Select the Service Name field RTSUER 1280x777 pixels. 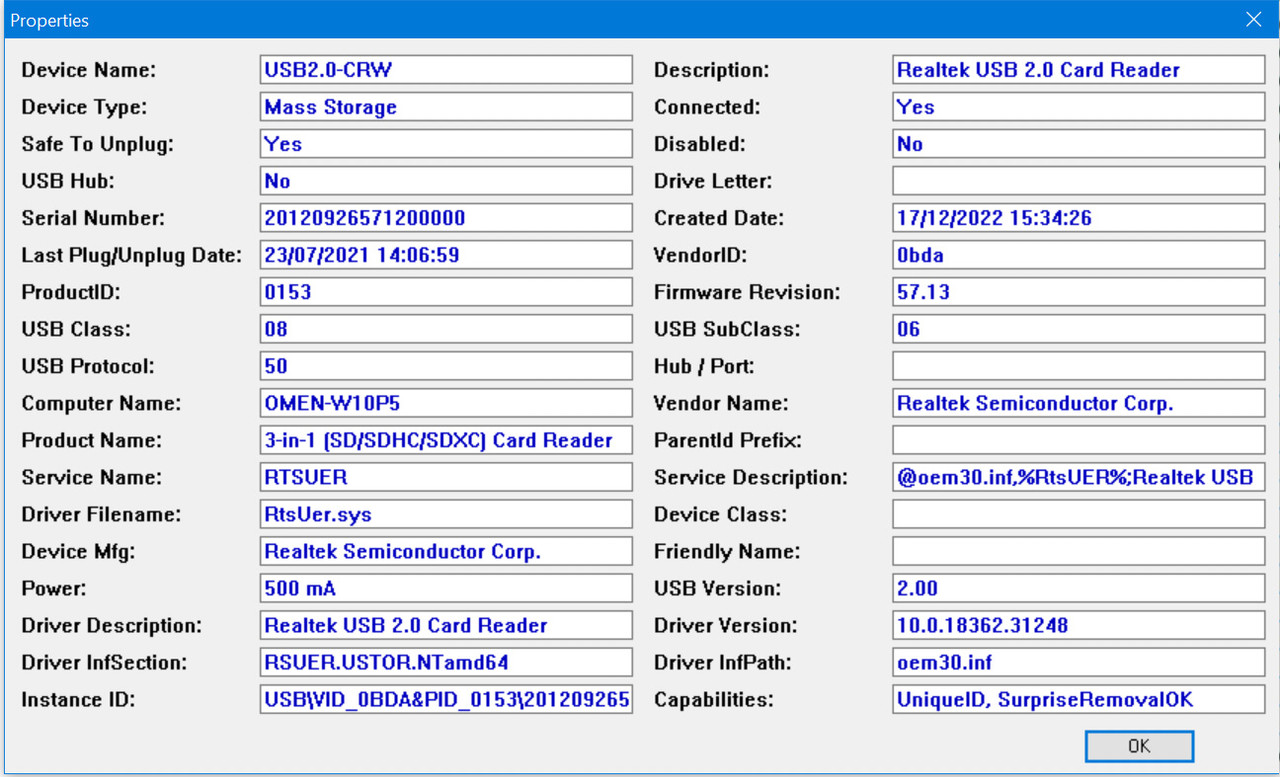coord(446,477)
